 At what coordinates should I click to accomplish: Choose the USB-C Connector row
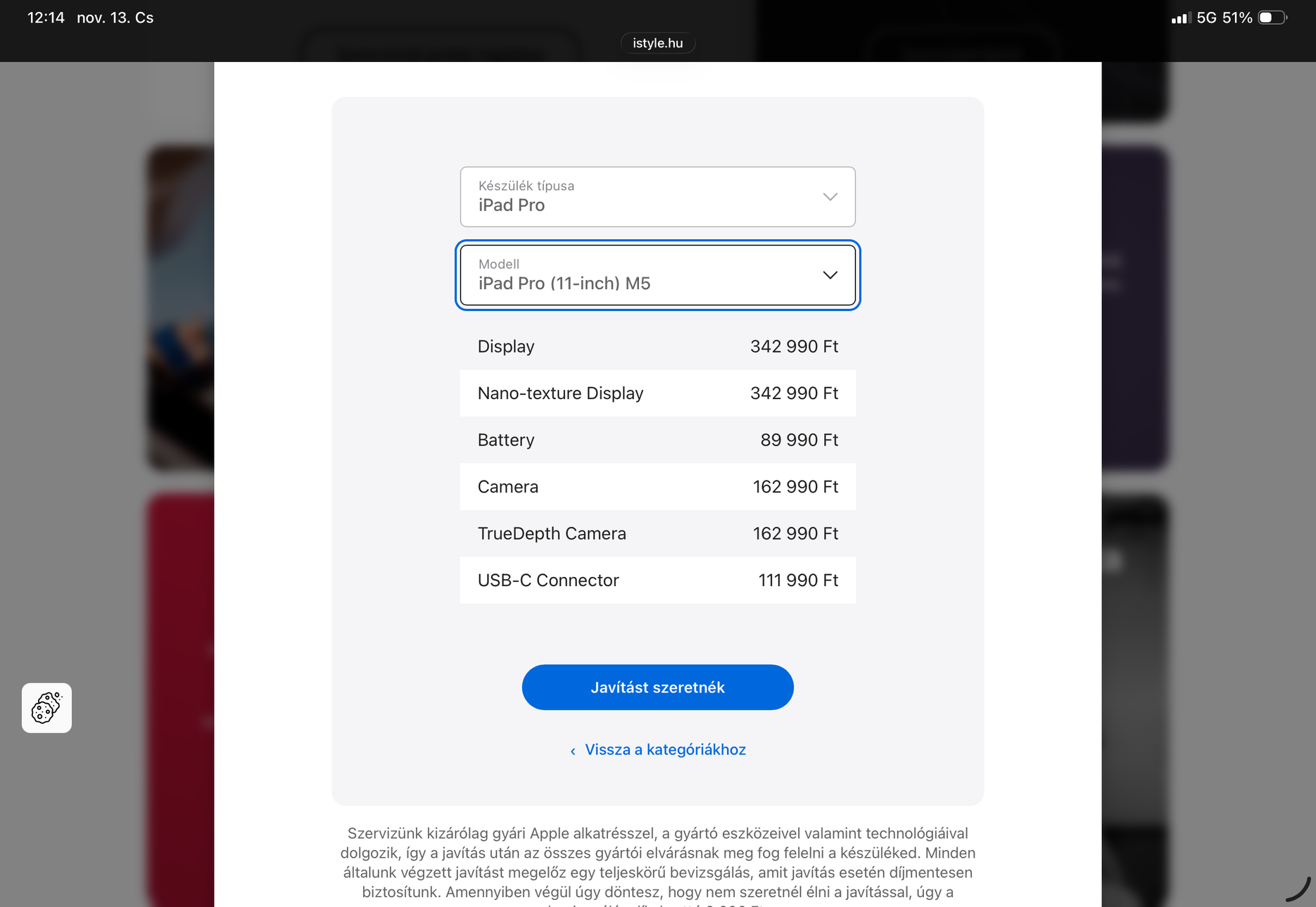click(x=657, y=581)
